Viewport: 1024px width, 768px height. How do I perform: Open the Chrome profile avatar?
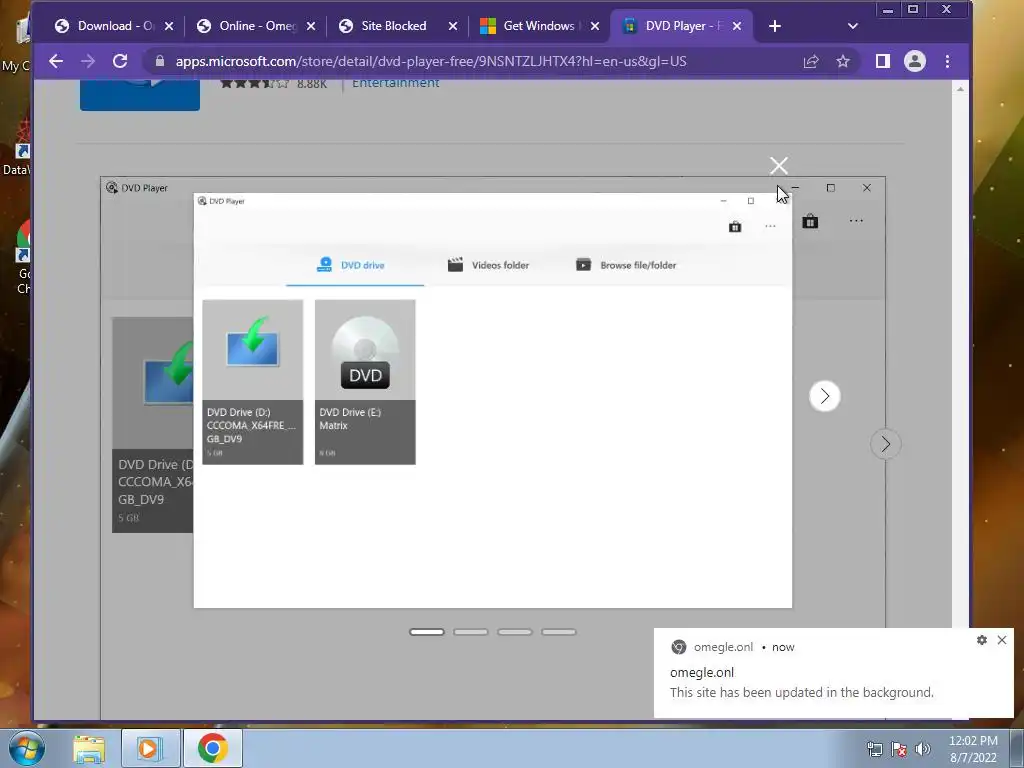(x=915, y=61)
